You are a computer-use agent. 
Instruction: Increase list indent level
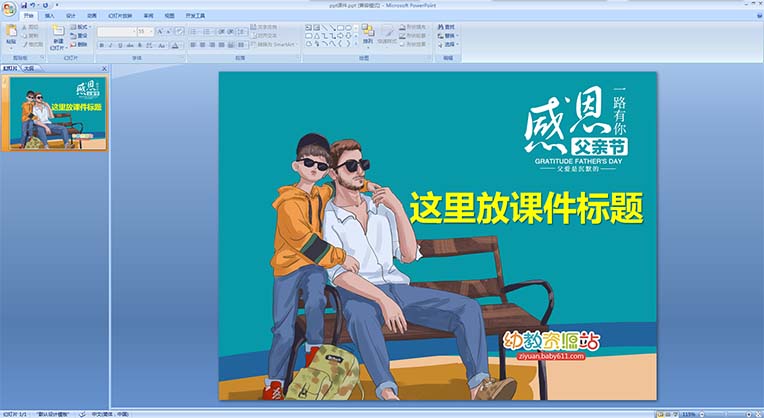pyautogui.click(x=230, y=31)
